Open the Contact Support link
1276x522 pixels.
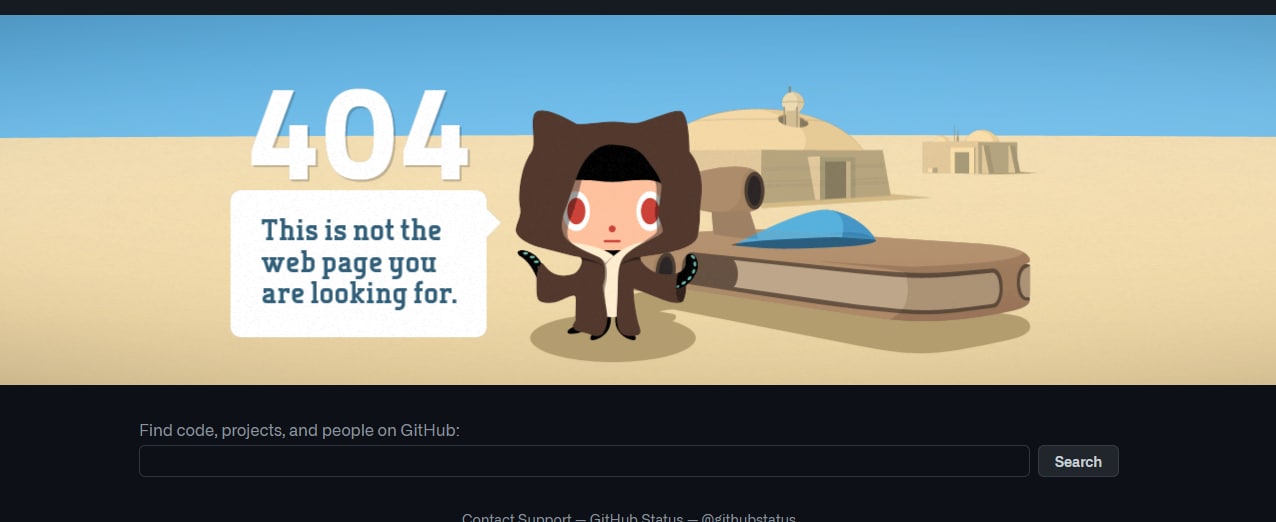(516, 517)
